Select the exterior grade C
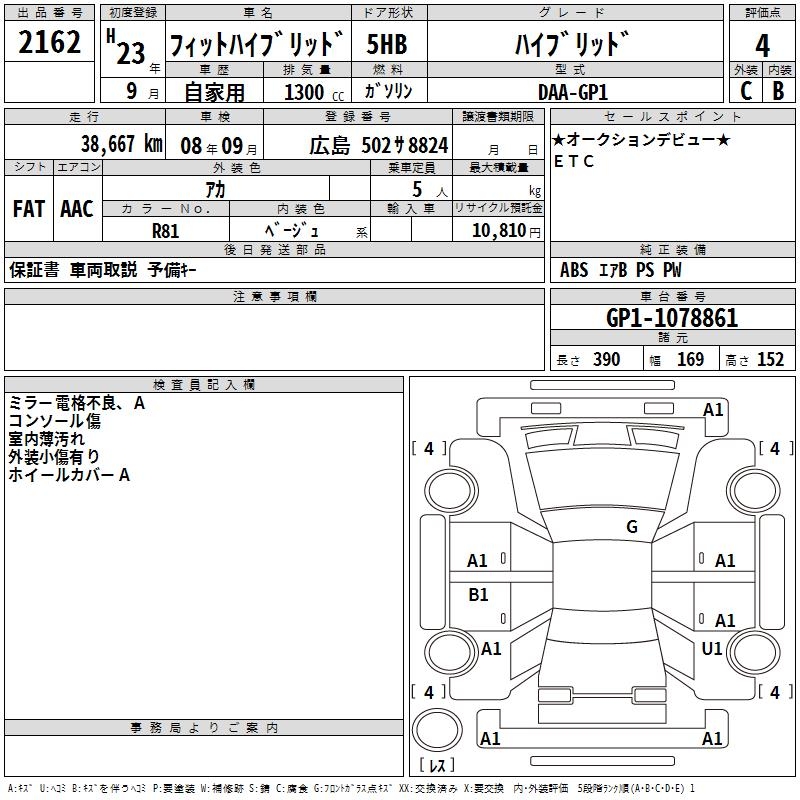This screenshot has width=800, height=800. point(746,91)
